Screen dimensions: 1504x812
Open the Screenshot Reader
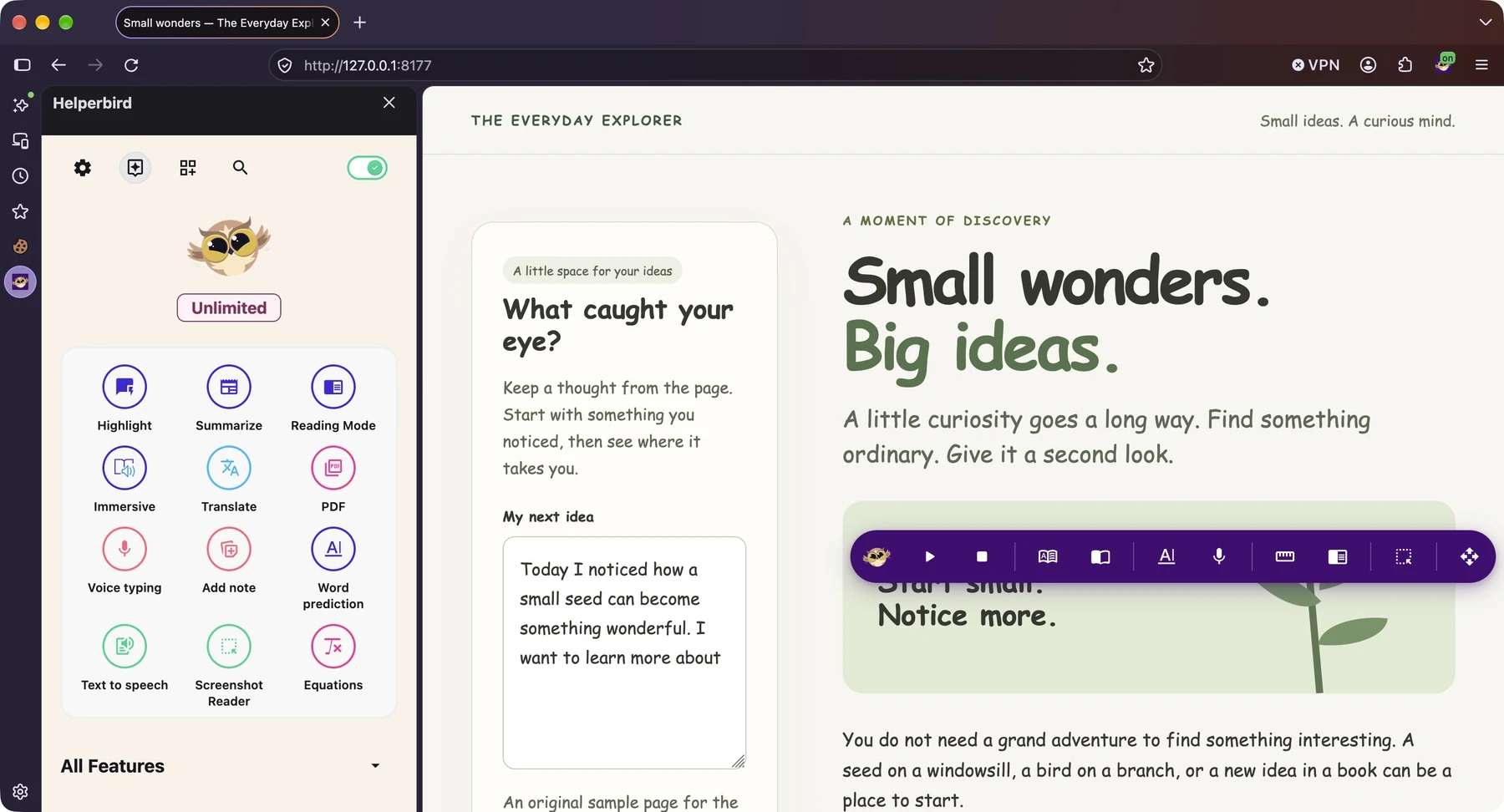tap(229, 646)
